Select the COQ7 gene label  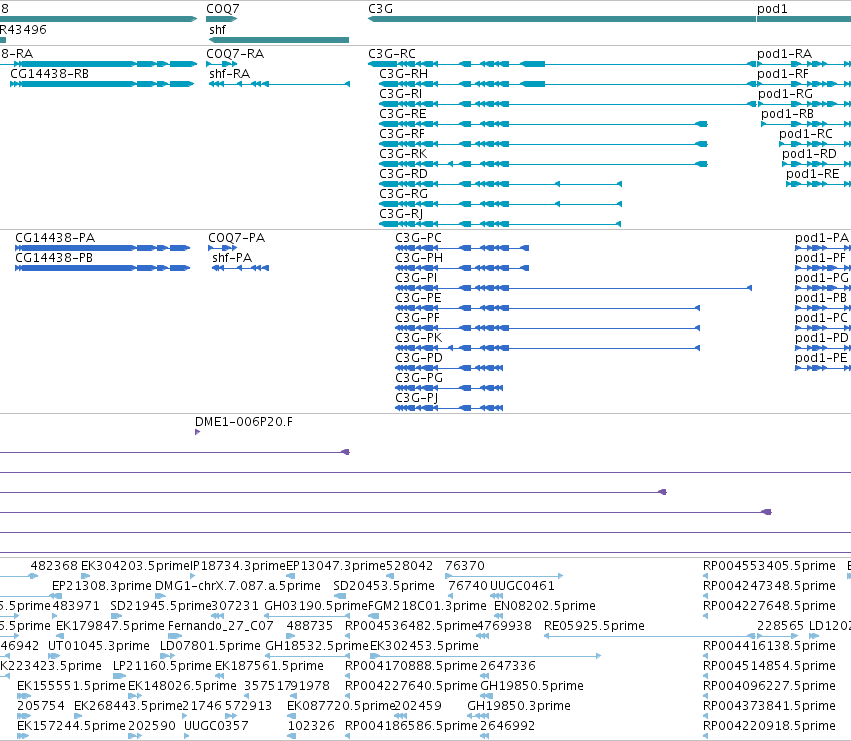point(223,9)
